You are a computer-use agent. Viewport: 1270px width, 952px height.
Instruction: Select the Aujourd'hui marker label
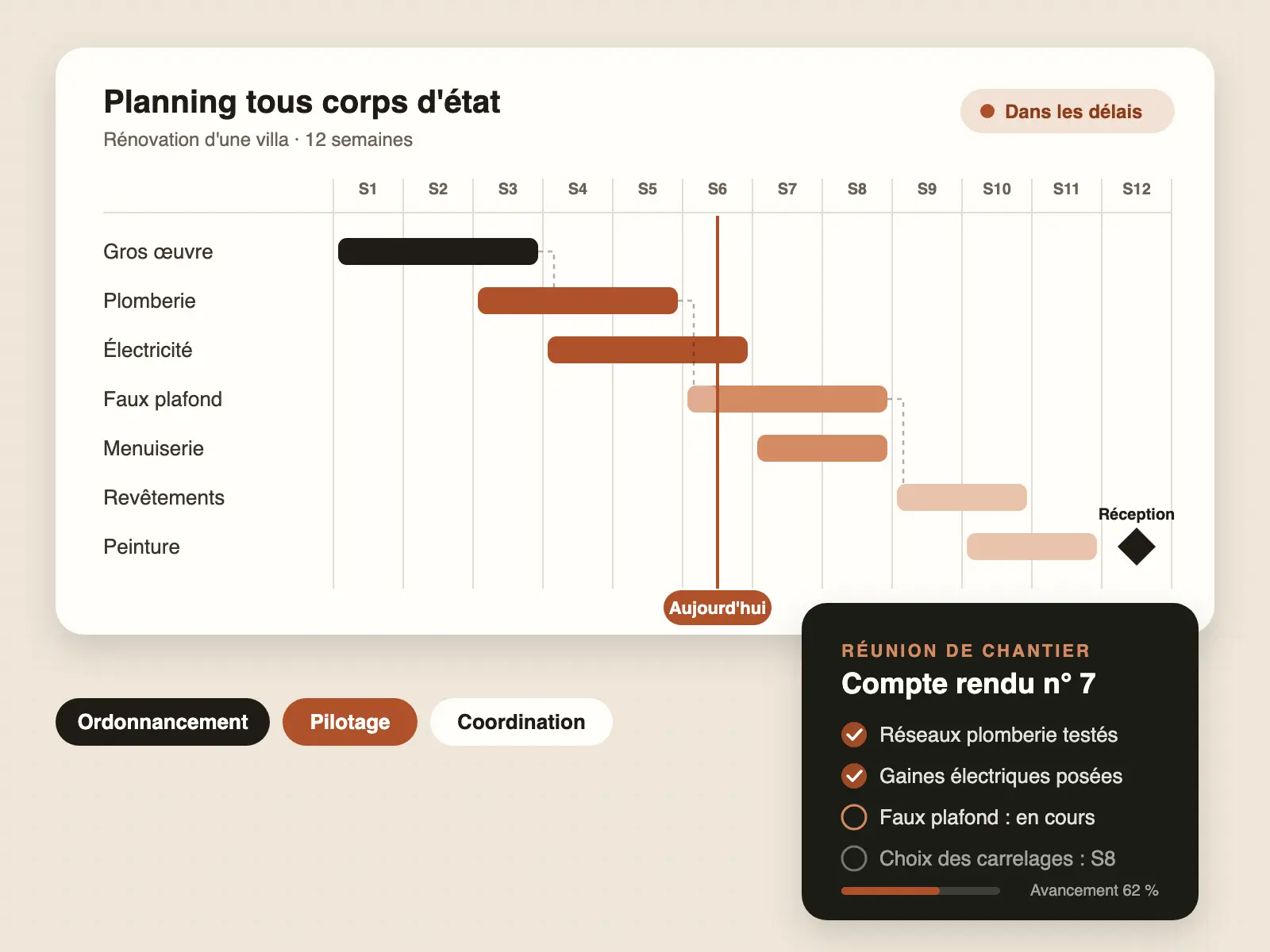pos(718,608)
